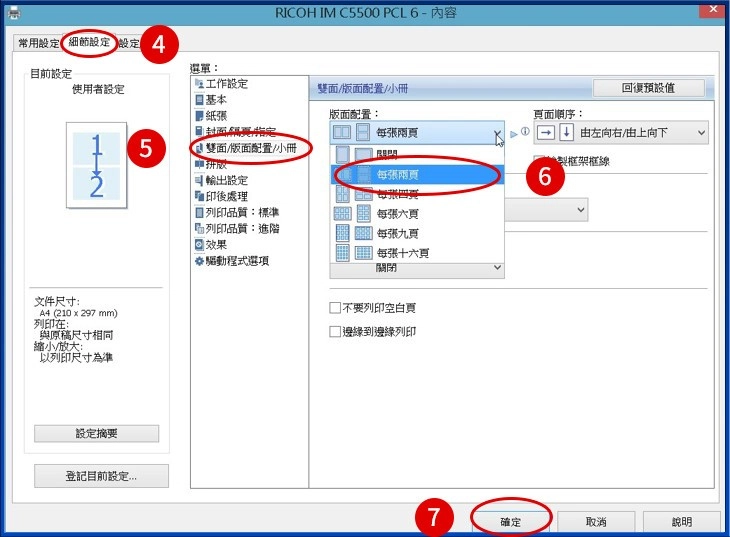Close the printer properties dialog
This screenshot has height=537, width=730.
click(713, 9)
